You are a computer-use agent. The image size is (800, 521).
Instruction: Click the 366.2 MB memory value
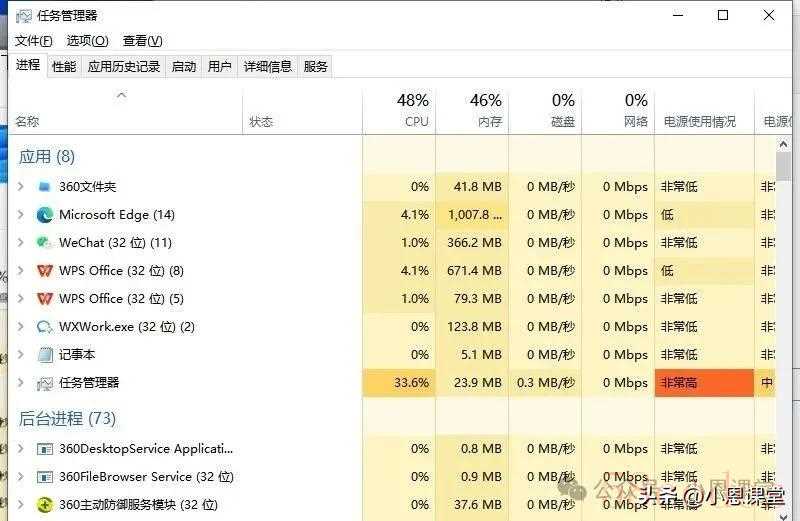(x=474, y=242)
